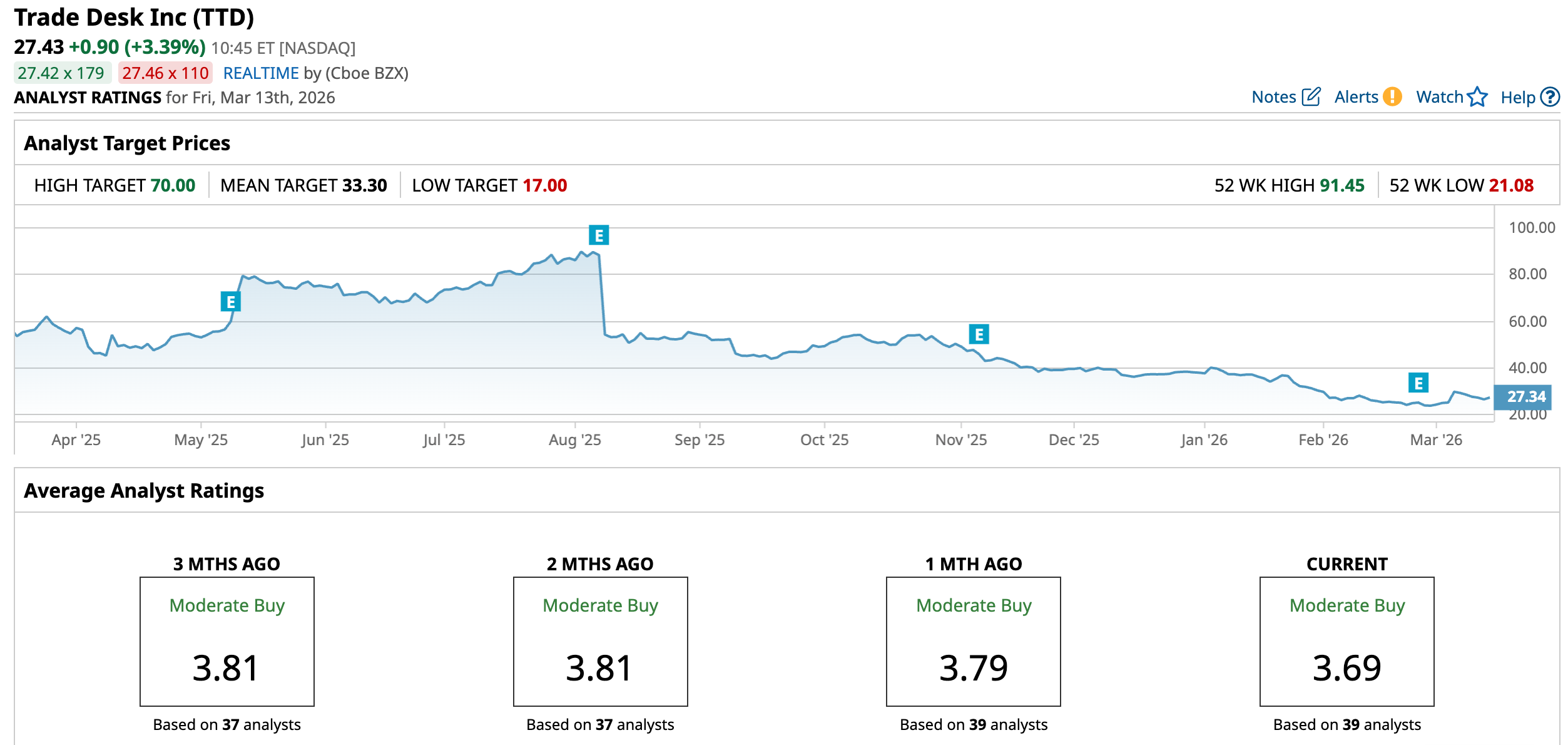Click the orange Alerts exclamation icon

pos(1392,97)
